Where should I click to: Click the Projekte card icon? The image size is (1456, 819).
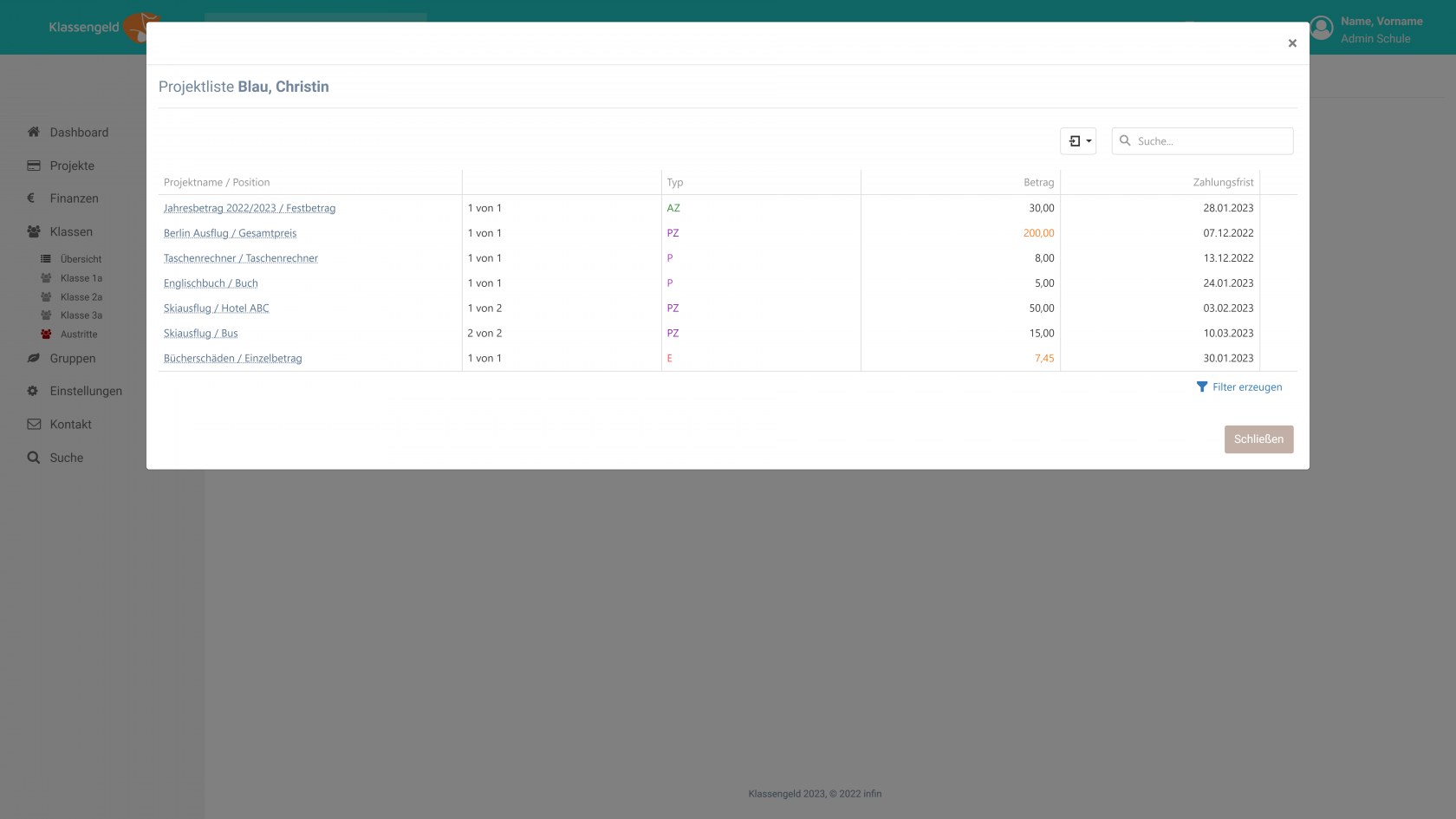pos(34,166)
